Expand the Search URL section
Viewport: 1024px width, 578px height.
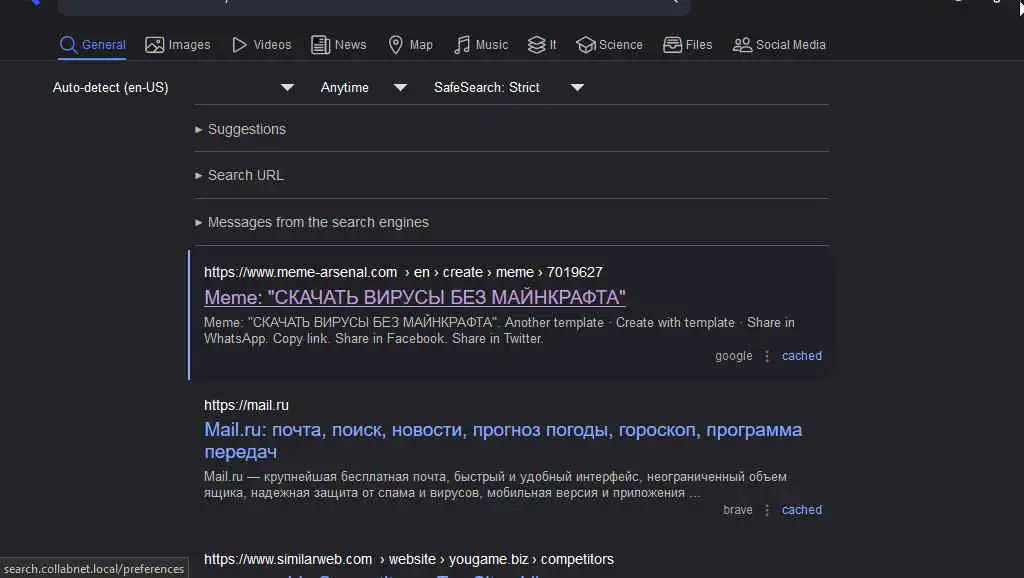(x=239, y=175)
